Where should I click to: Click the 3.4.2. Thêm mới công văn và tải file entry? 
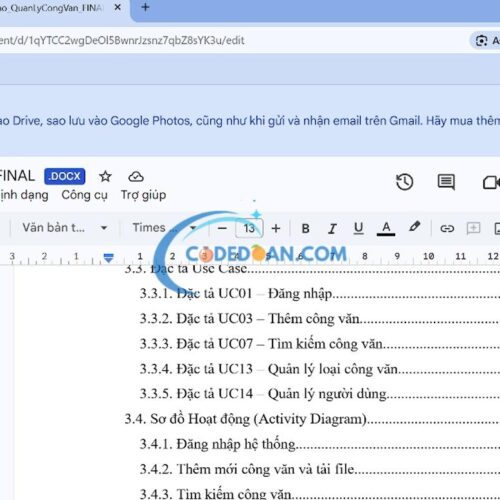[x=247, y=469]
